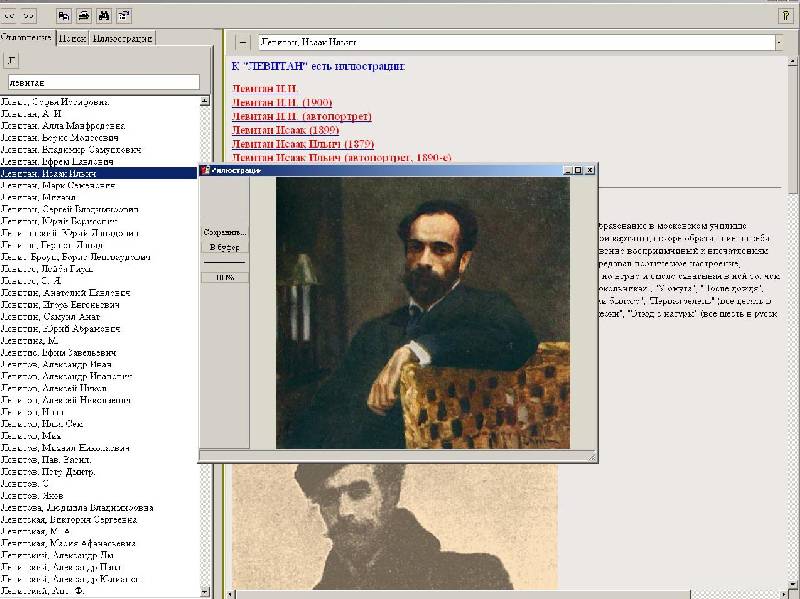Select the "Виктория Сергеевна" entry in the list

point(69,519)
